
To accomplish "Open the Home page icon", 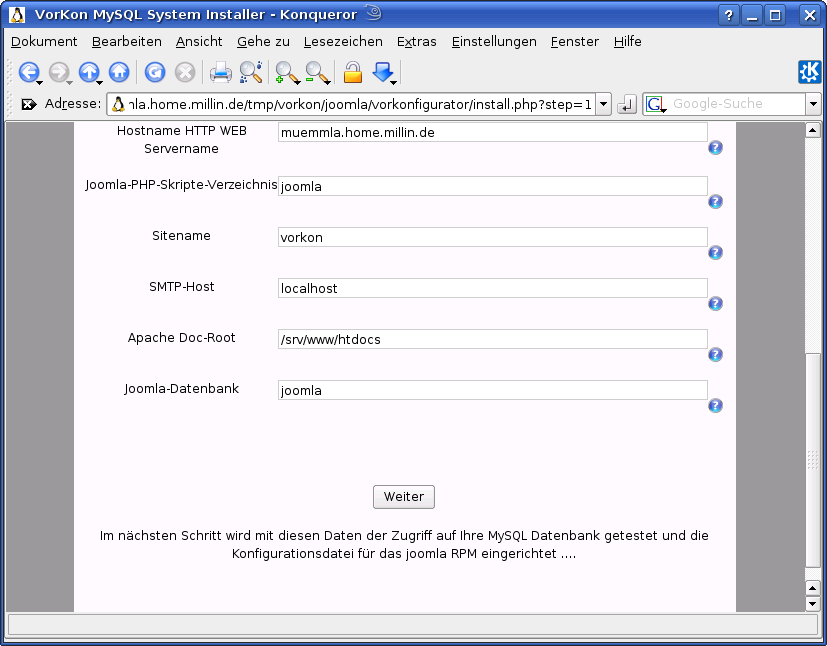I will [119, 72].
